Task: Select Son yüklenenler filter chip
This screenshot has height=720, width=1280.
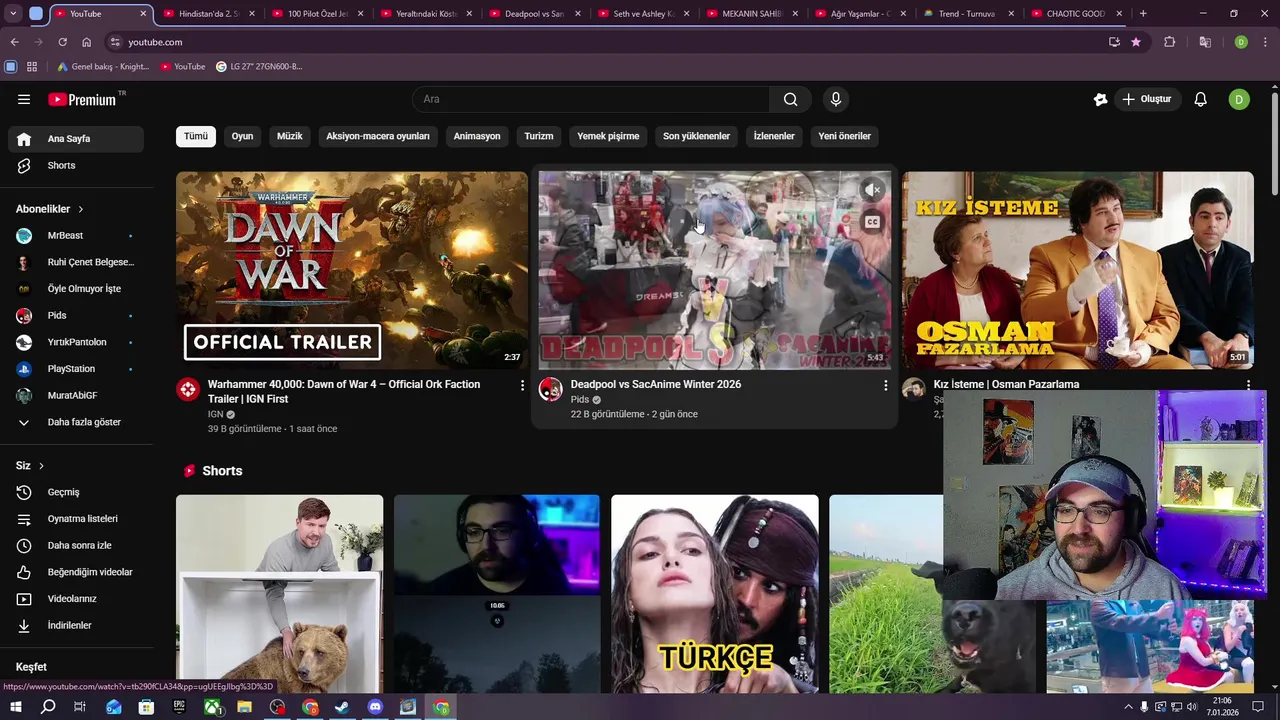Action: tap(697, 136)
